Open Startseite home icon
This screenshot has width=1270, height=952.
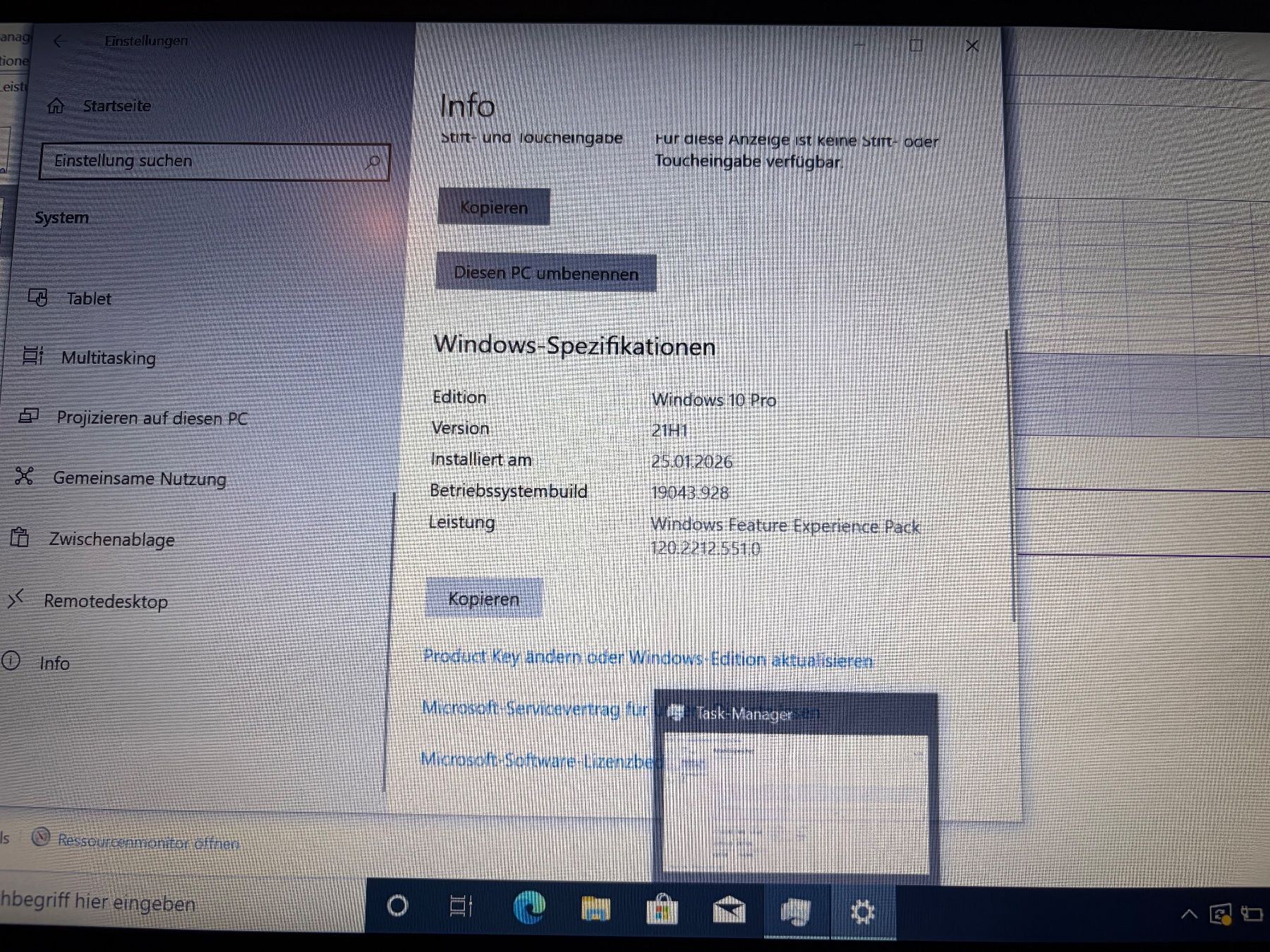point(56,106)
